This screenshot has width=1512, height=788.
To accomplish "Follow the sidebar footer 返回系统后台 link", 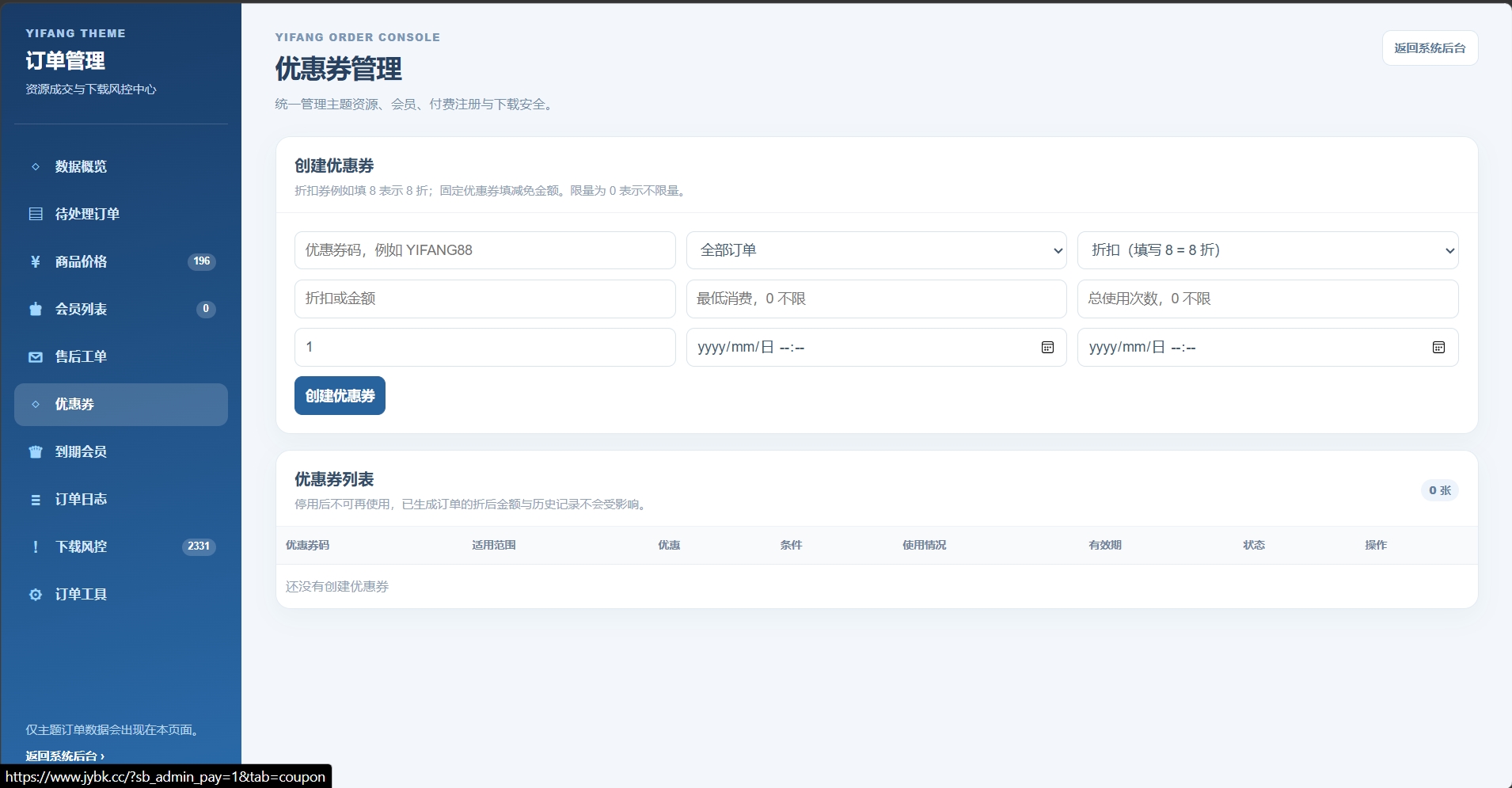I will [x=65, y=756].
